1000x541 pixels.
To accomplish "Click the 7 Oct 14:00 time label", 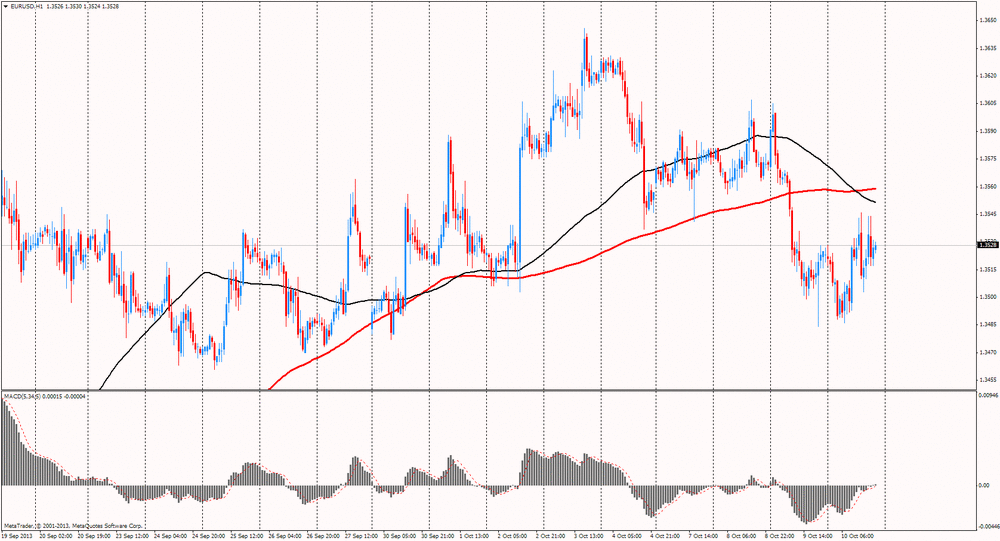I will (x=704, y=537).
